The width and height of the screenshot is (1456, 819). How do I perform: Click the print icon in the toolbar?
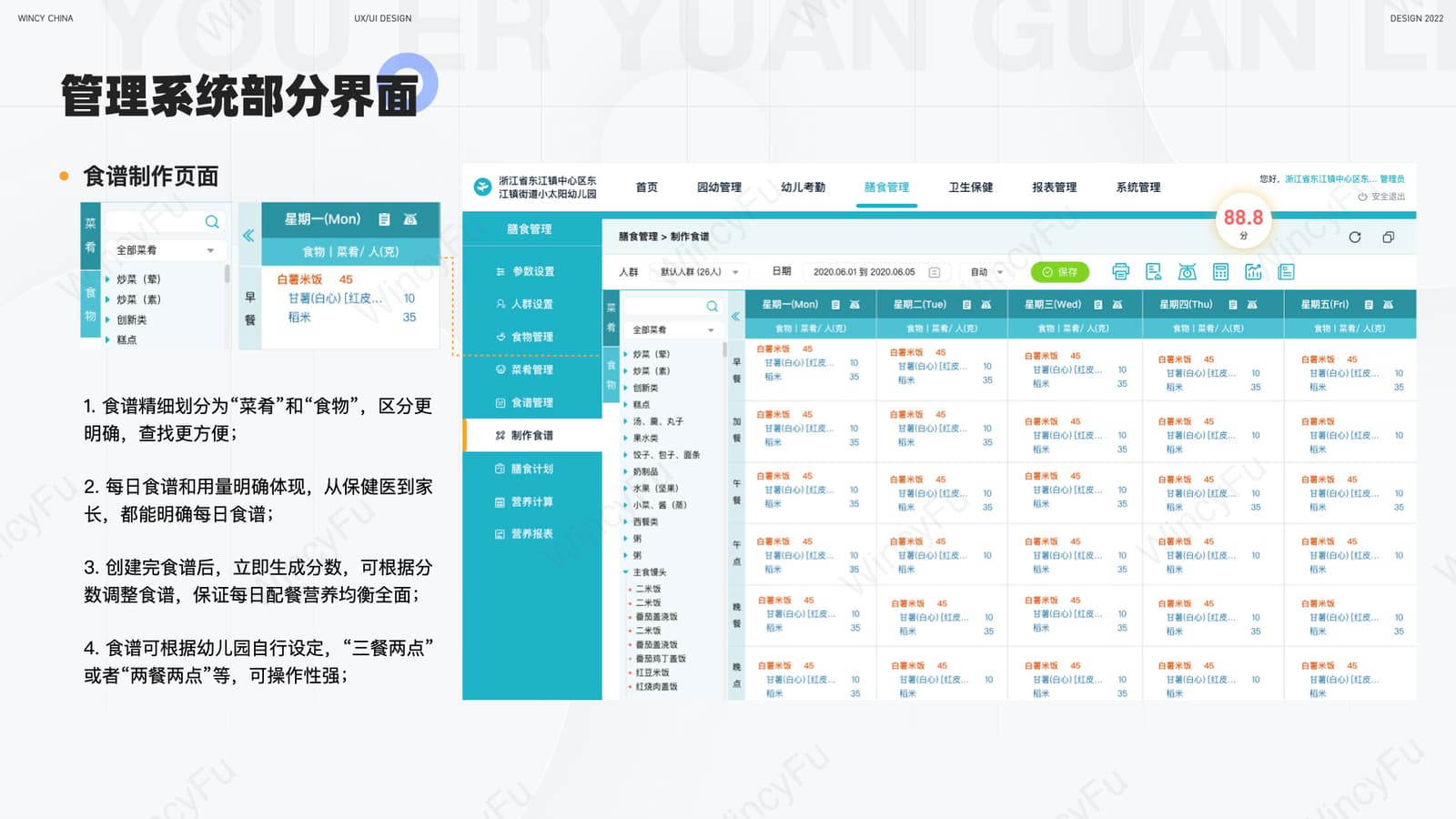[x=1120, y=271]
